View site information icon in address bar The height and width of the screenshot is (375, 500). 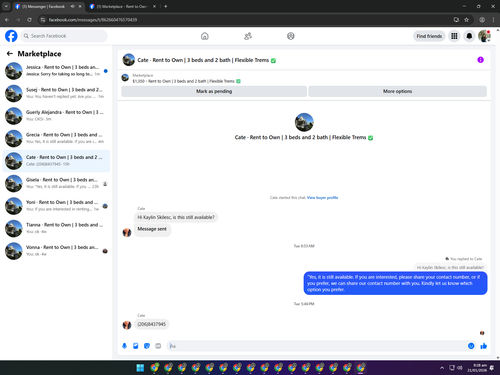click(43, 20)
